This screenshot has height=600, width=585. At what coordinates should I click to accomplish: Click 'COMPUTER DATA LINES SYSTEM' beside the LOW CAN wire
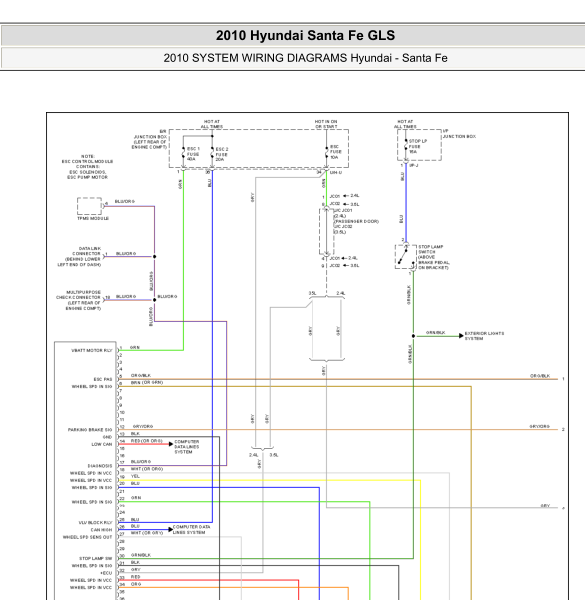point(187,447)
